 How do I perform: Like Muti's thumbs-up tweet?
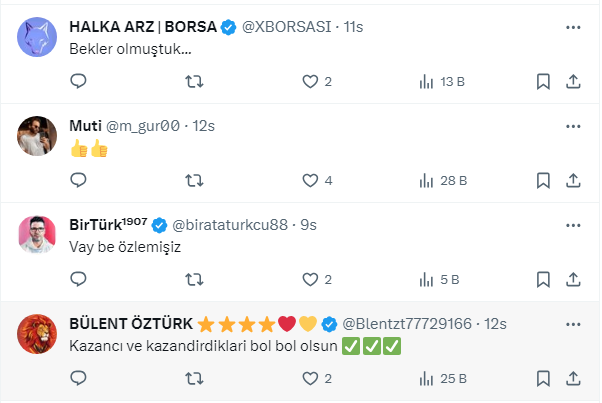pos(310,181)
